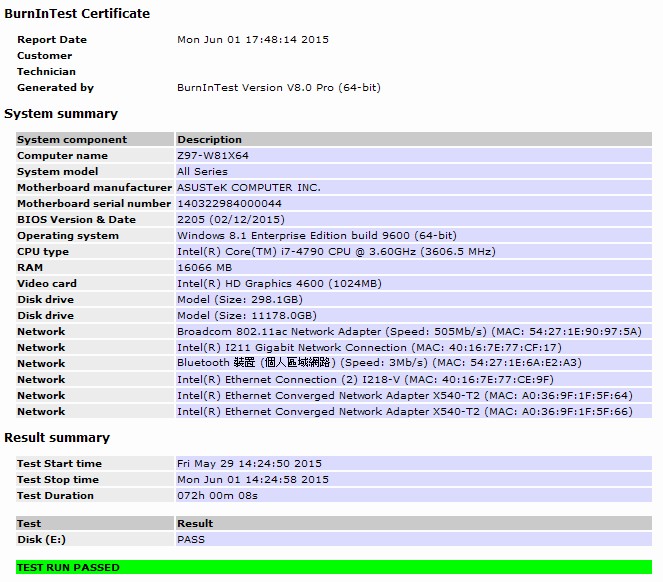
Task: Select report date value Mon Jun 01 17:48:14 2015
Action: click(253, 40)
